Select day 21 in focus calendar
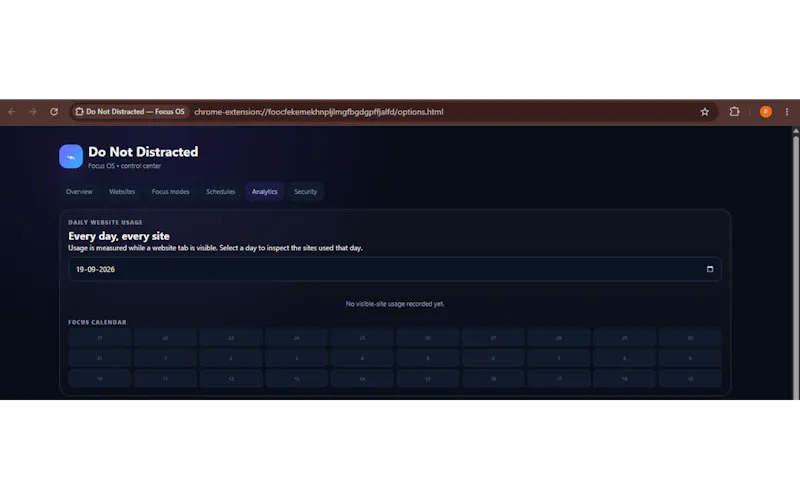This screenshot has width=800, height=500. click(x=99, y=338)
